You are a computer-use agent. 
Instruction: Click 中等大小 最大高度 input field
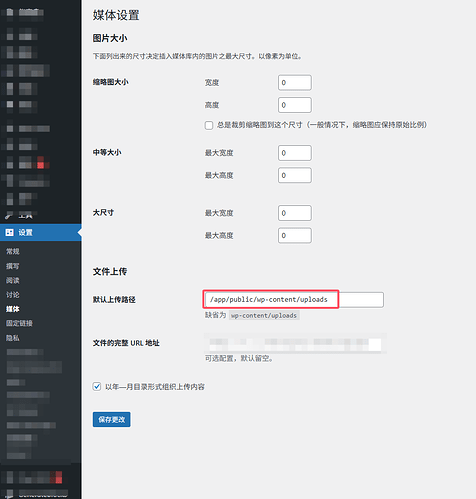[295, 175]
